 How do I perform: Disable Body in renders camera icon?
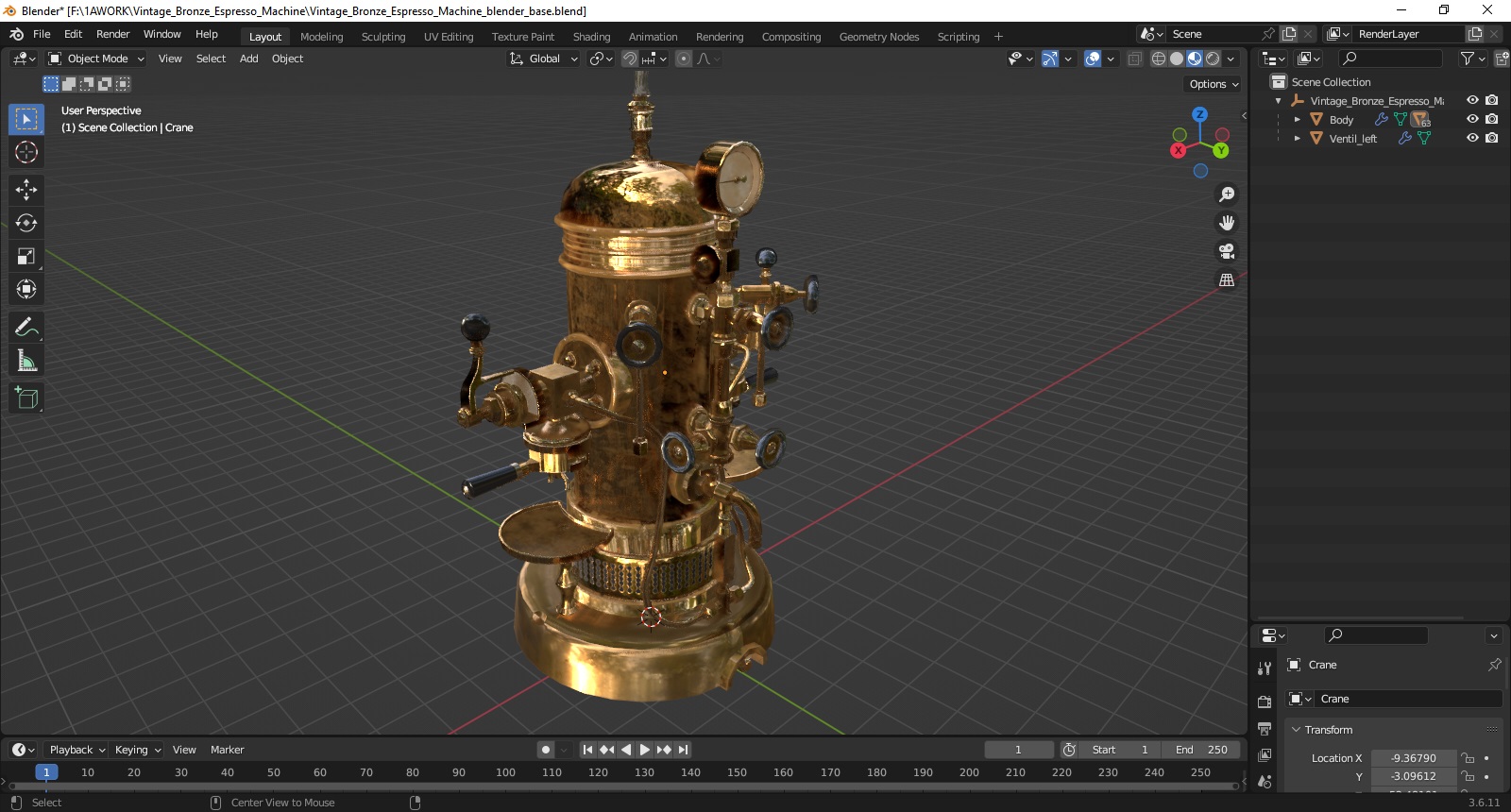(1492, 119)
